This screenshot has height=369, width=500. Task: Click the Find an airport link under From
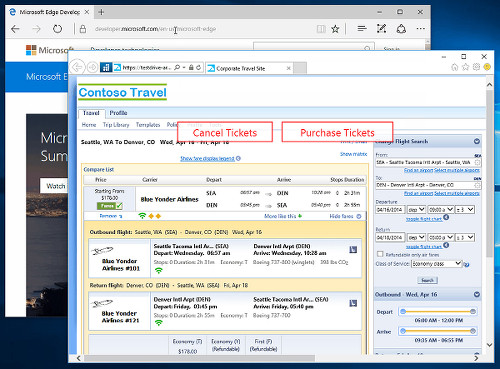point(418,170)
